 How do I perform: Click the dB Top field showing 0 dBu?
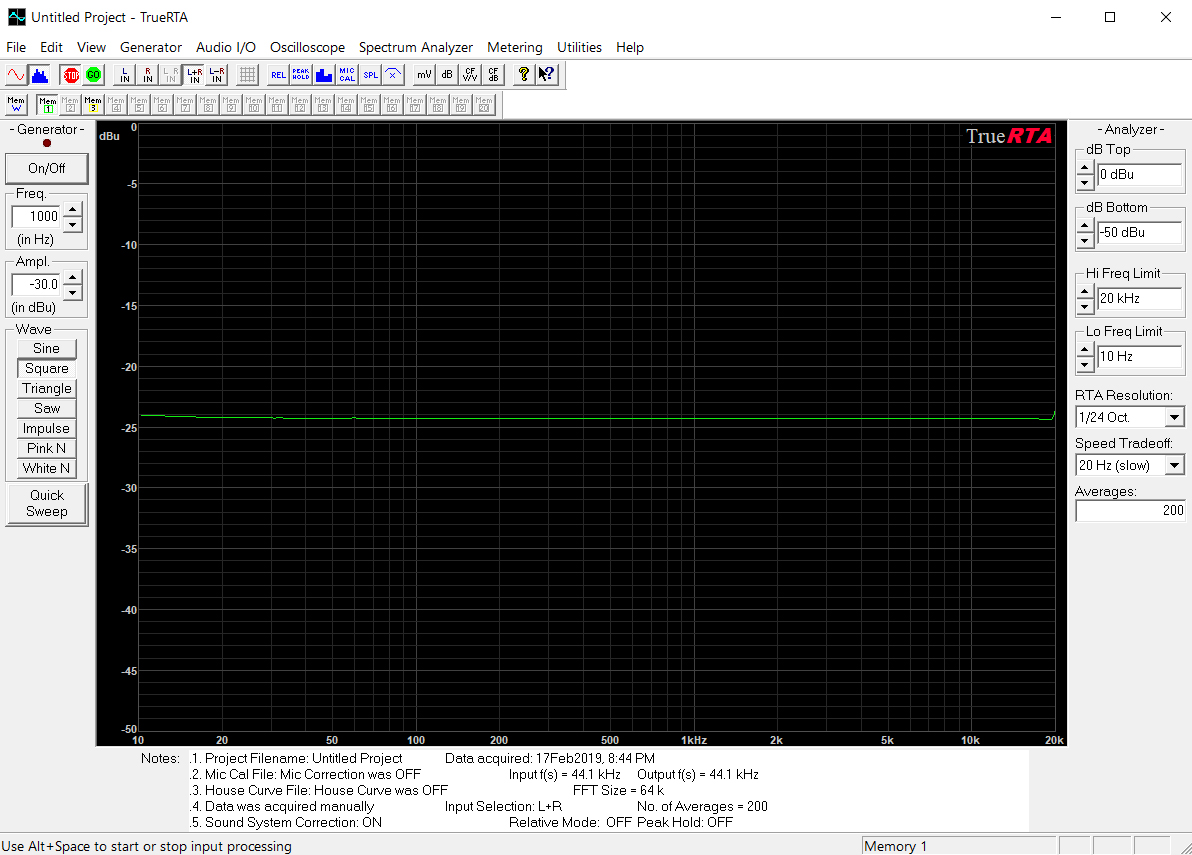1140,174
